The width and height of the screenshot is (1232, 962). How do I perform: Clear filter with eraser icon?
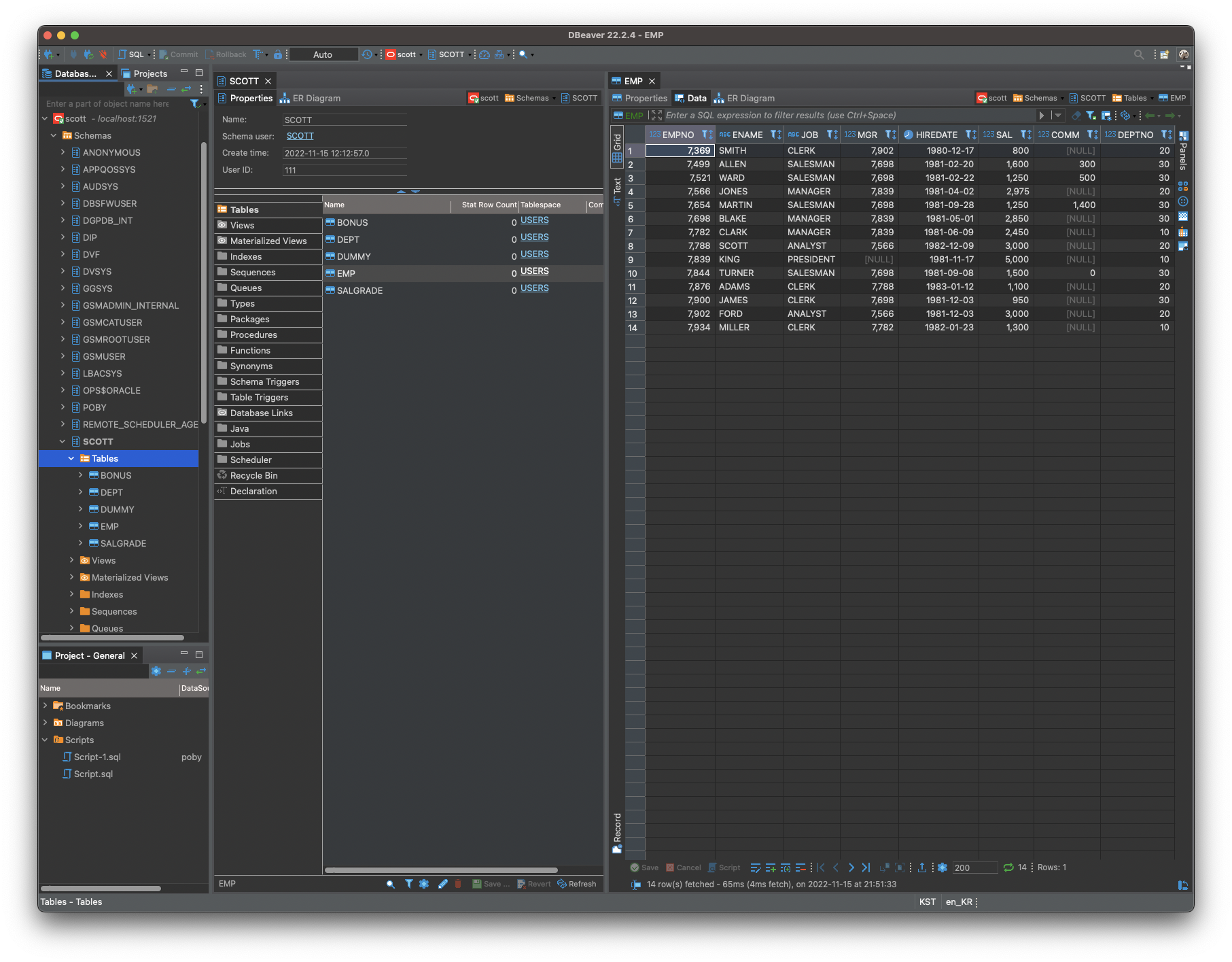click(1076, 116)
